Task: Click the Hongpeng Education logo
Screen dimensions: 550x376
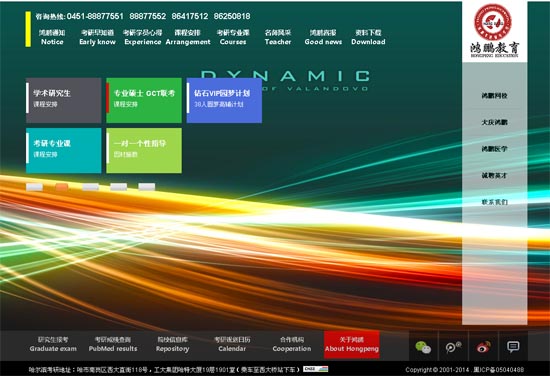Action: point(494,32)
